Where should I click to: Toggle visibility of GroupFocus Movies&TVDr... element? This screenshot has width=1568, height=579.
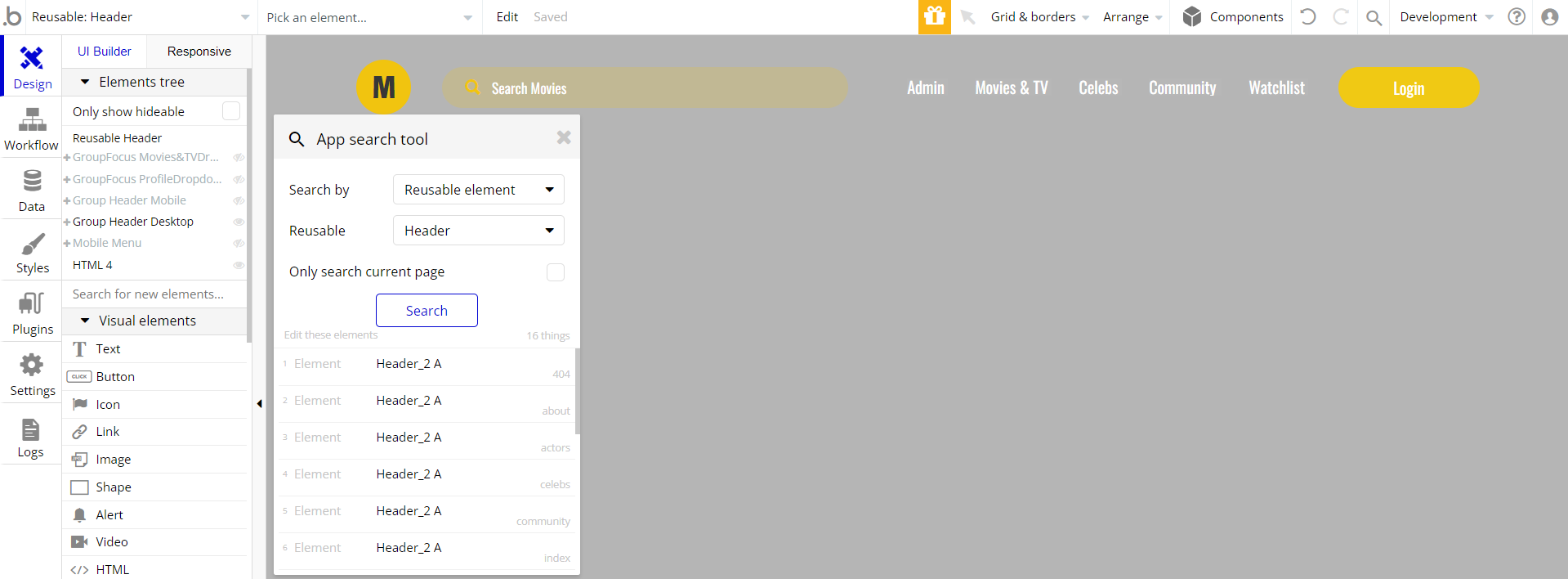239,157
